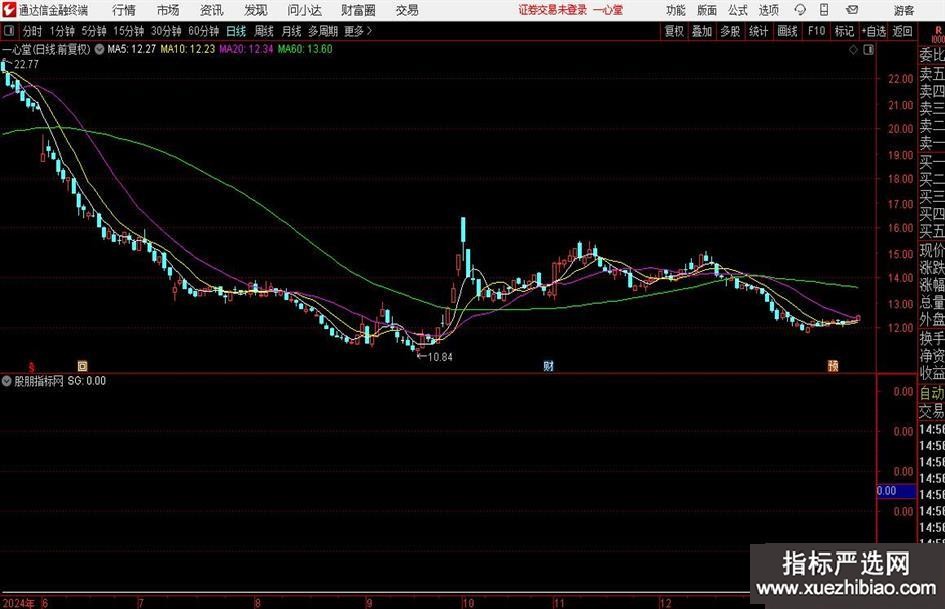Screen dimensions: 945x609
Task: Open the 交易 menu
Action: [x=407, y=10]
